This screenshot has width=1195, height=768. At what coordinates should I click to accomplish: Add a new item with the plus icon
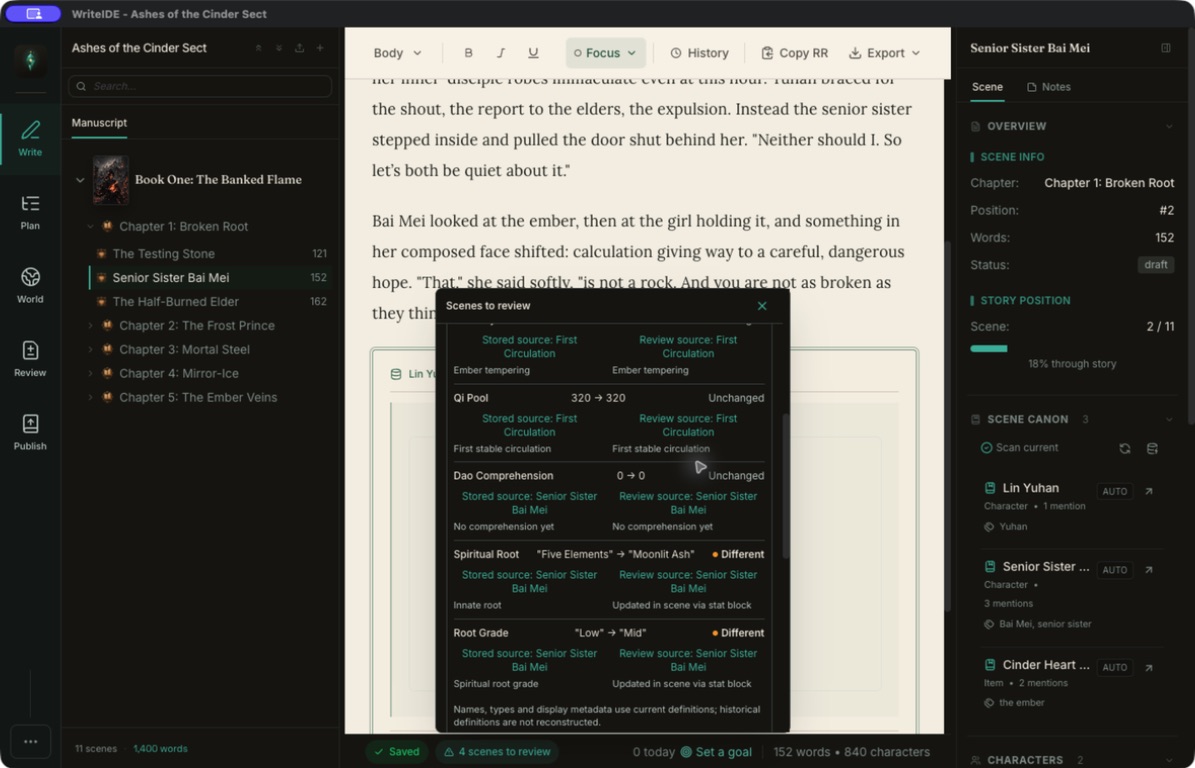point(320,48)
